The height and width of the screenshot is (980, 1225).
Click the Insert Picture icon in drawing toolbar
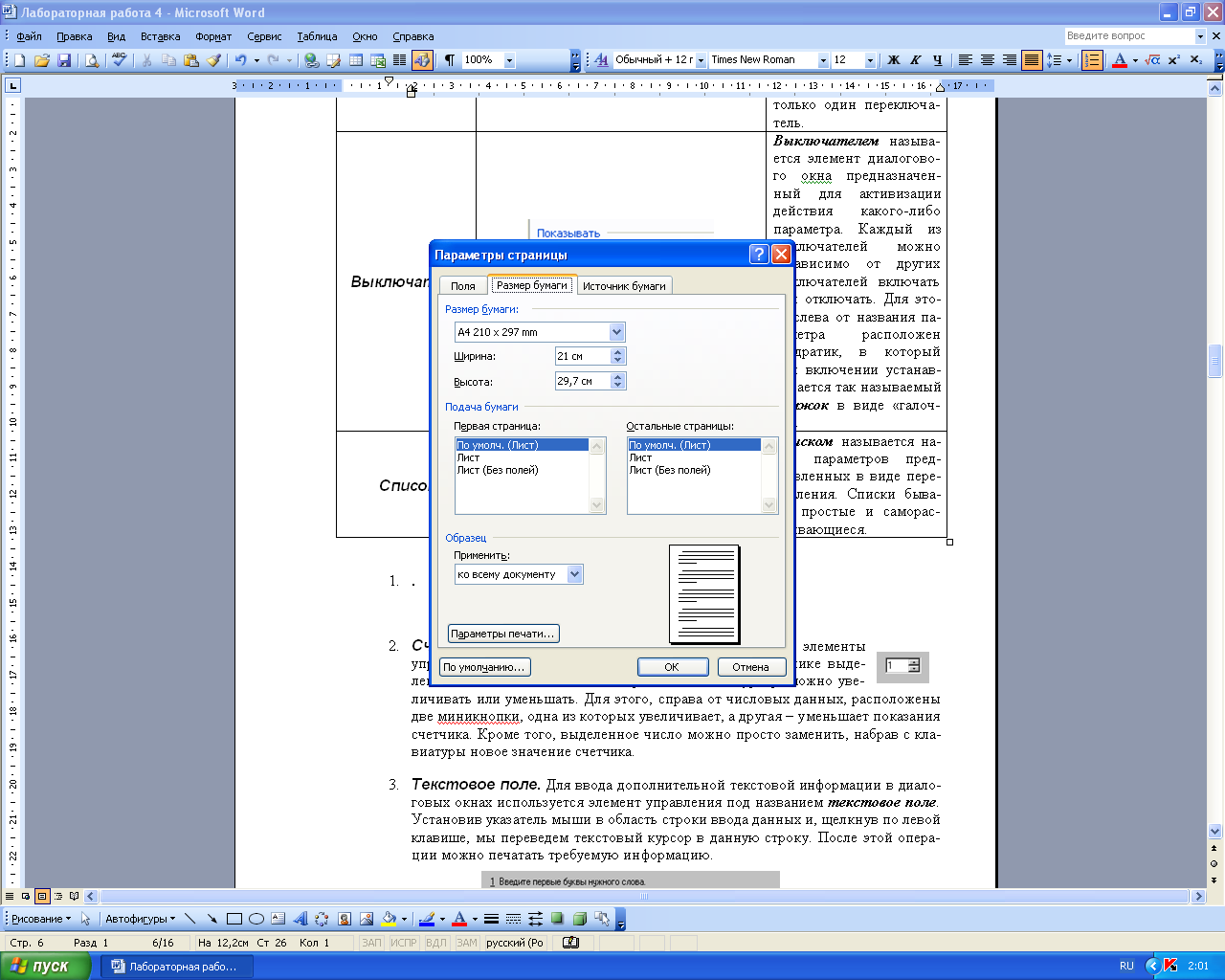pos(367,919)
